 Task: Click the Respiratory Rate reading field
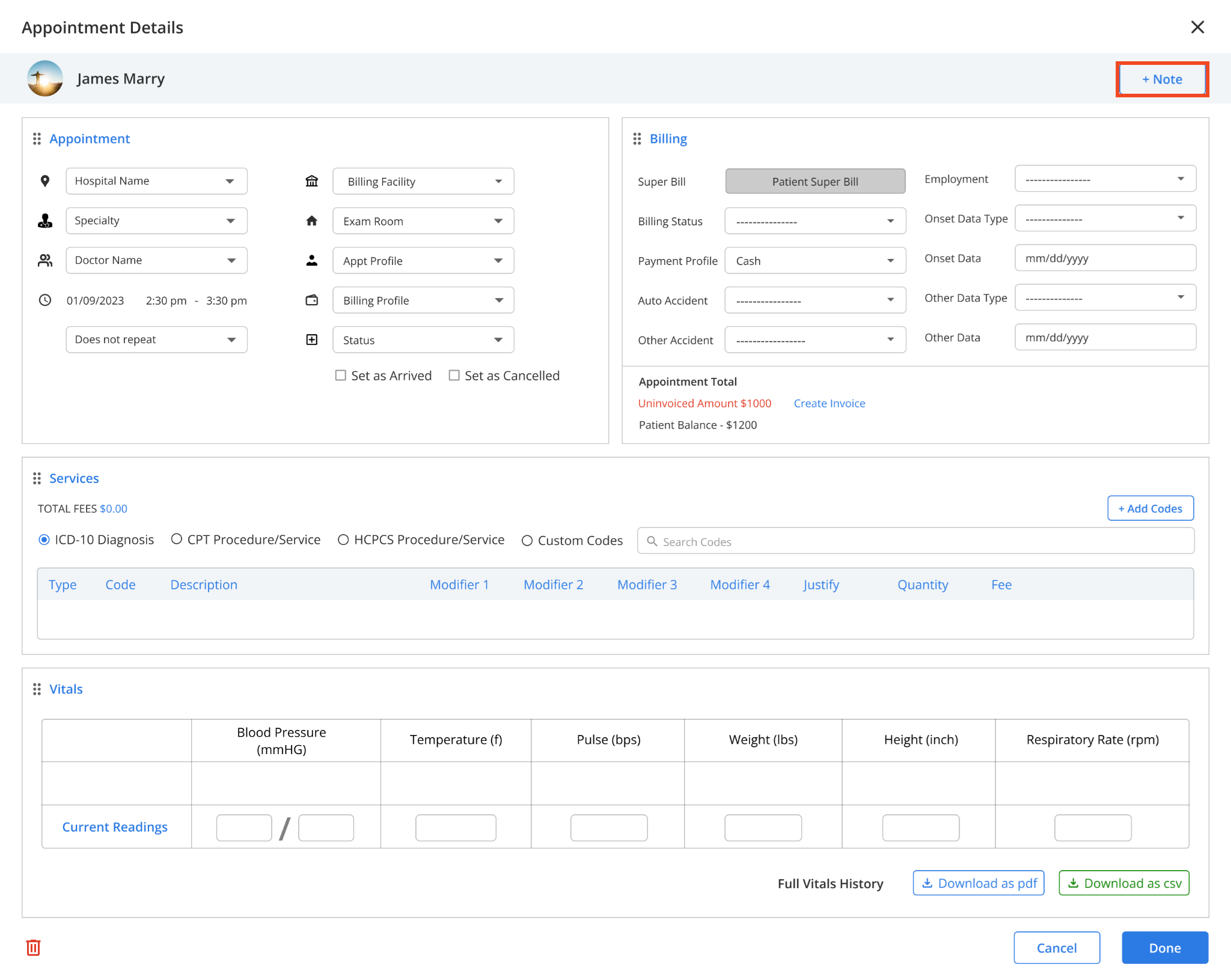click(1093, 827)
